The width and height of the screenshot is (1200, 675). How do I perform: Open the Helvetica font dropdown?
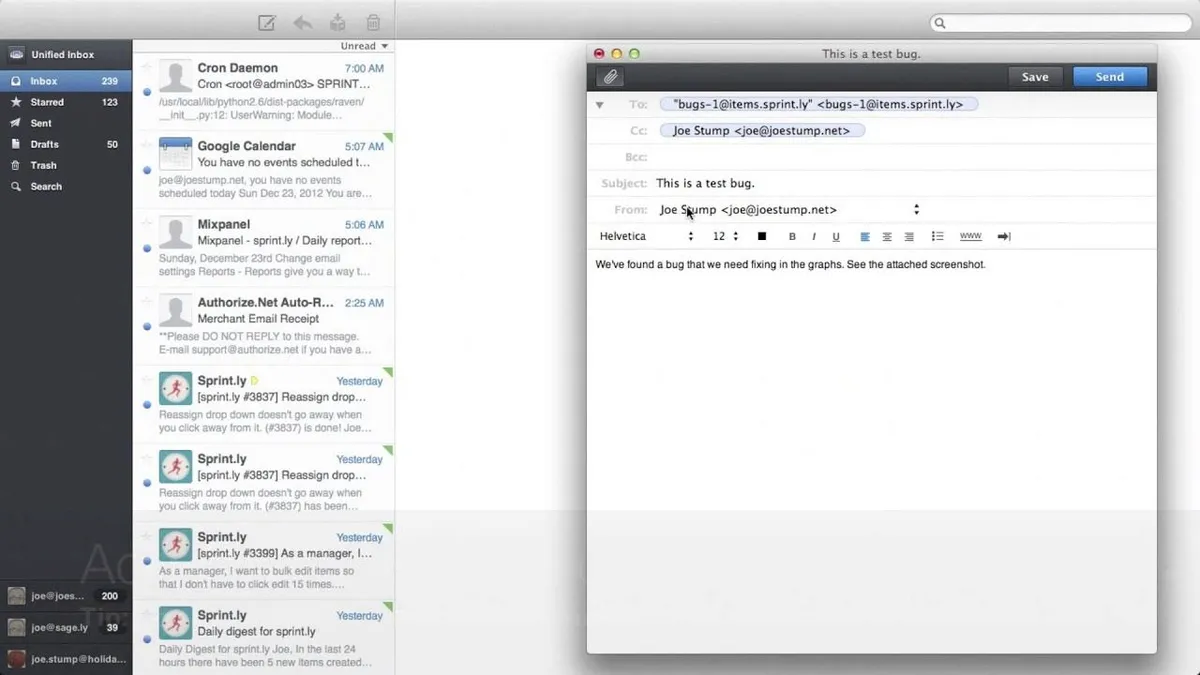point(646,237)
